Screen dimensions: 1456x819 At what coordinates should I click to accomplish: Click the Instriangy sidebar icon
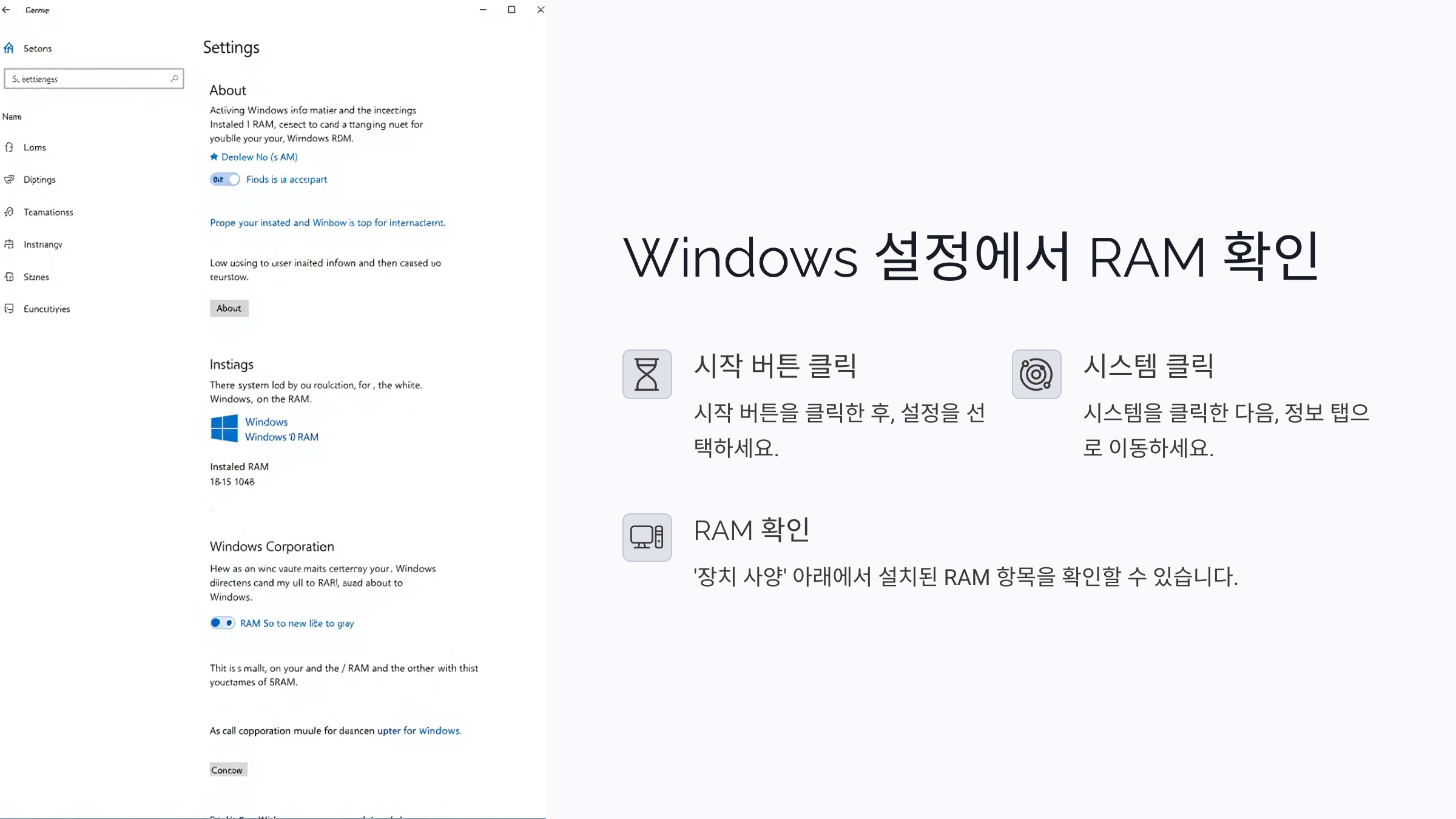9,244
